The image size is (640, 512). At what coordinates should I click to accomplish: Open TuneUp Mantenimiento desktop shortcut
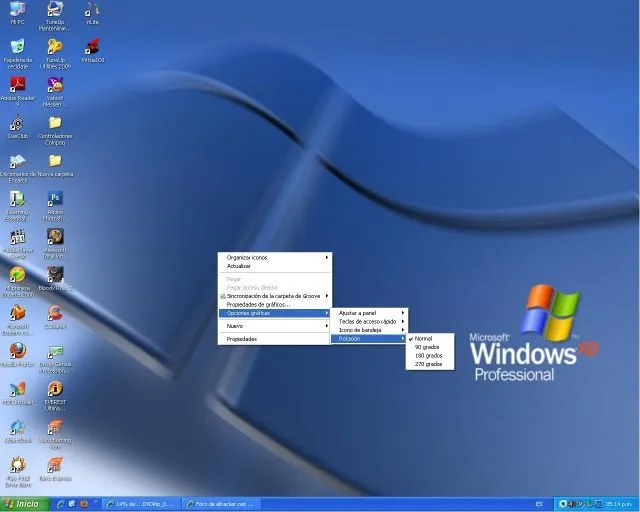(x=55, y=16)
